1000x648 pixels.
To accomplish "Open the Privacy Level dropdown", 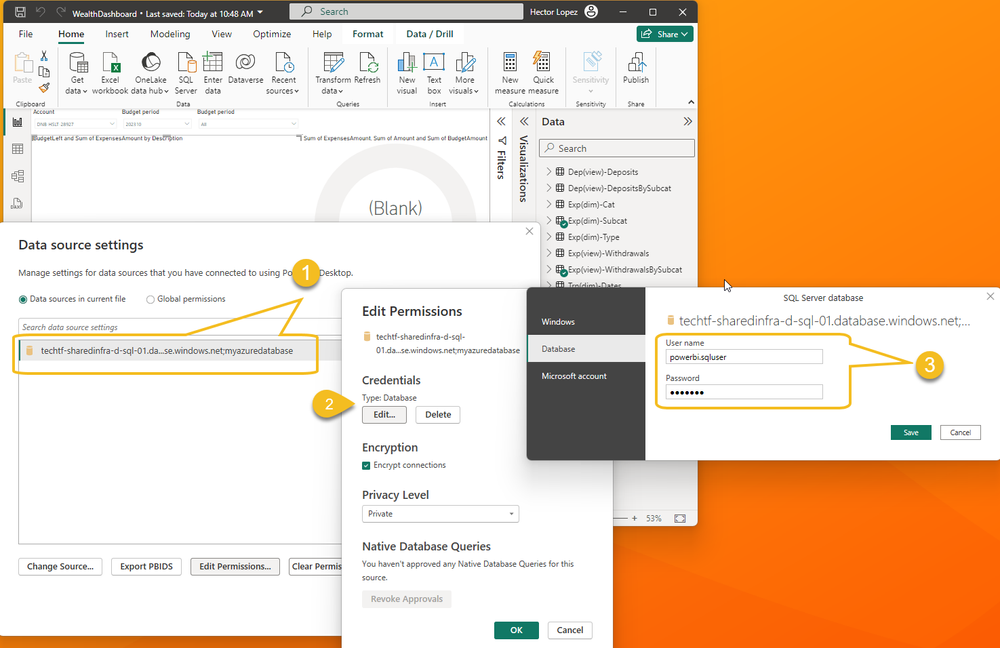I will tap(440, 514).
